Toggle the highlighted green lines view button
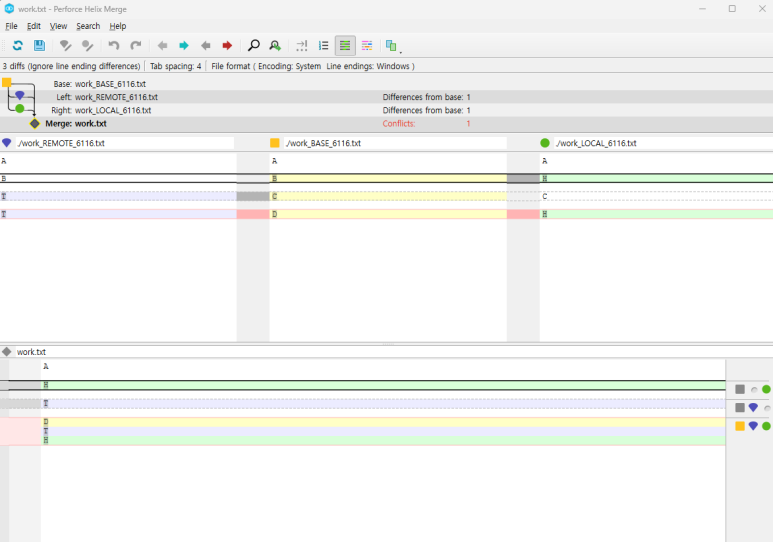773x542 pixels. tap(345, 46)
